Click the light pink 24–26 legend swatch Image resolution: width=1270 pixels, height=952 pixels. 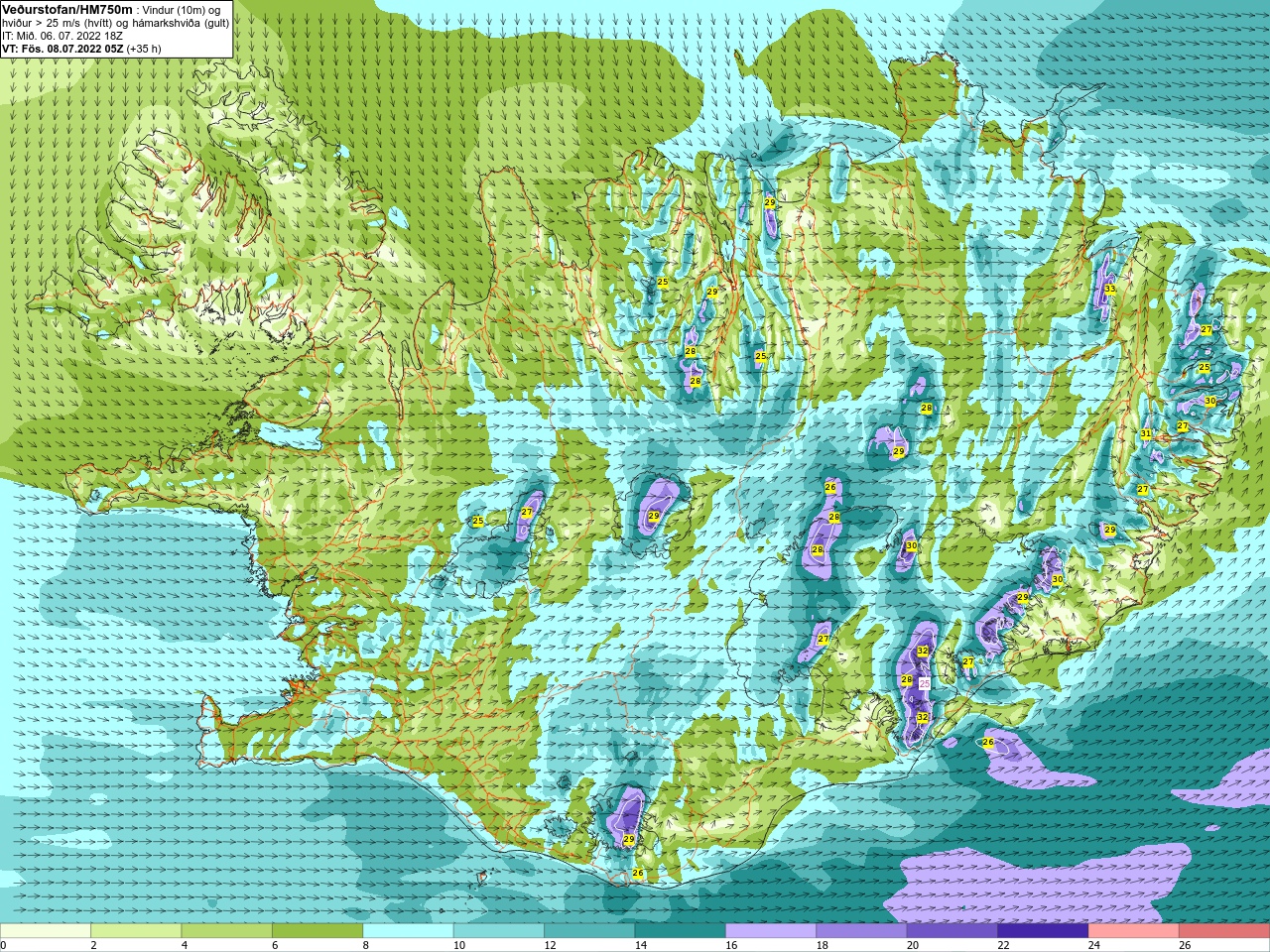pyautogui.click(x=1134, y=931)
